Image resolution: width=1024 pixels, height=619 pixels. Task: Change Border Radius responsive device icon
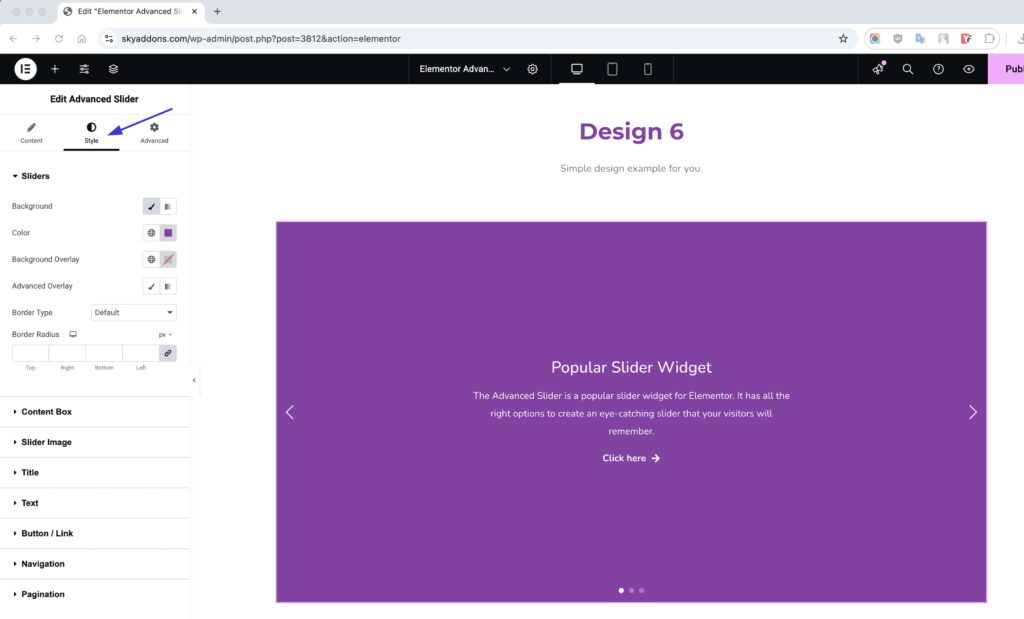(x=73, y=334)
